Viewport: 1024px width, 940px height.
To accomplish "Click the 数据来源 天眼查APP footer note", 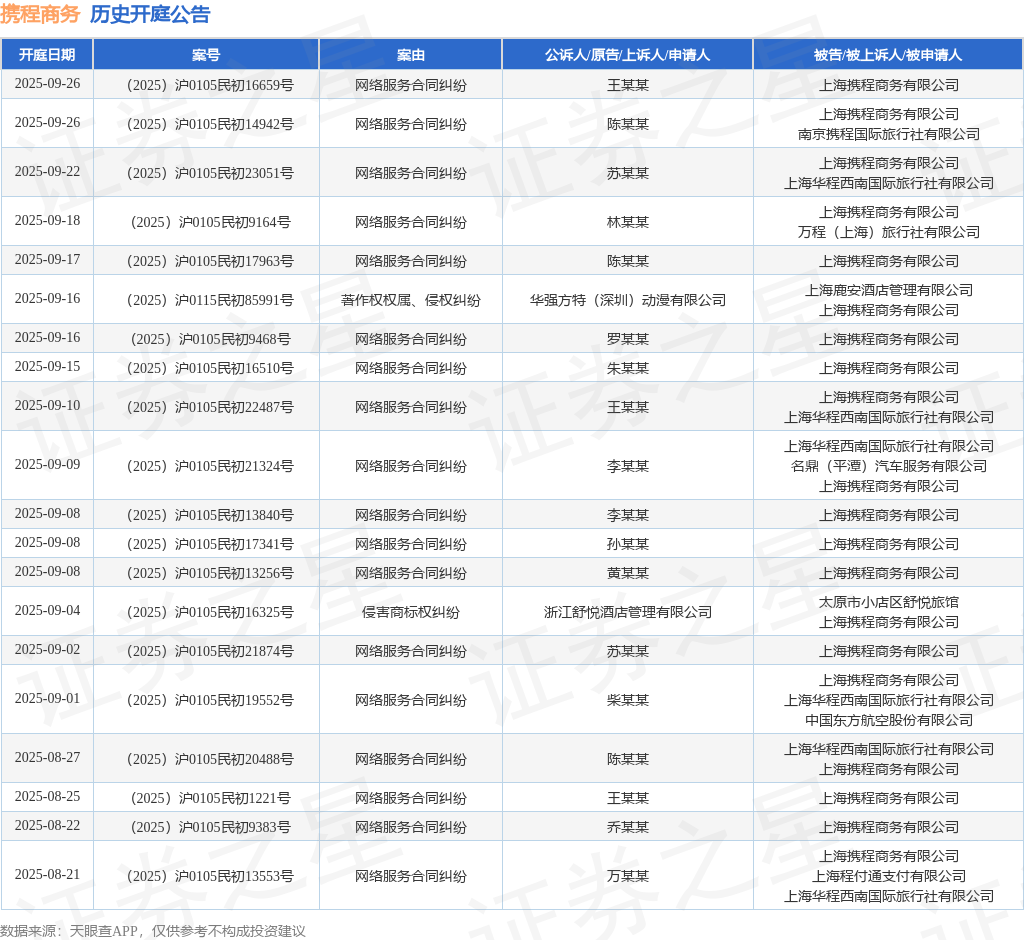I will click(153, 930).
